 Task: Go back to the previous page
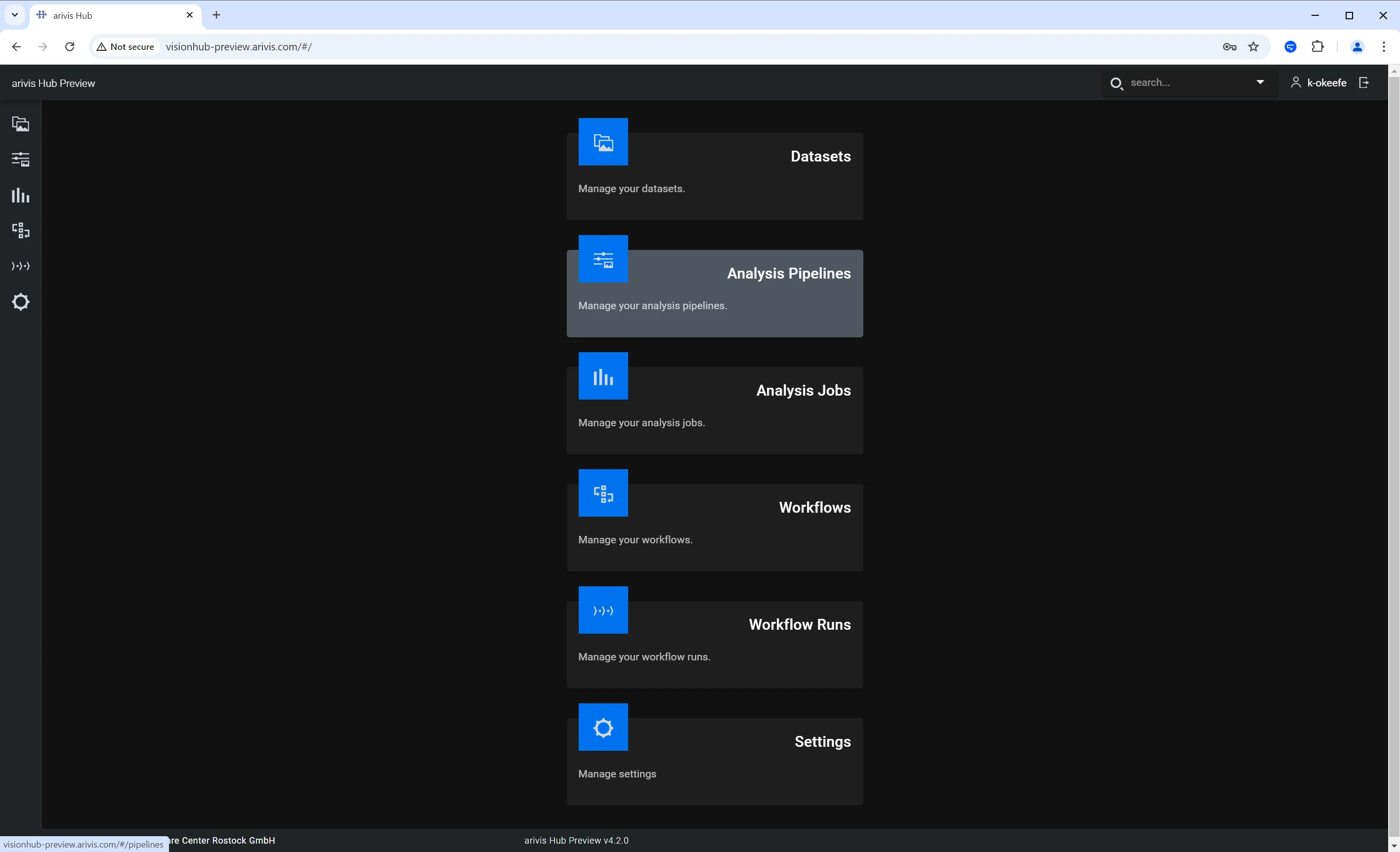point(16,46)
